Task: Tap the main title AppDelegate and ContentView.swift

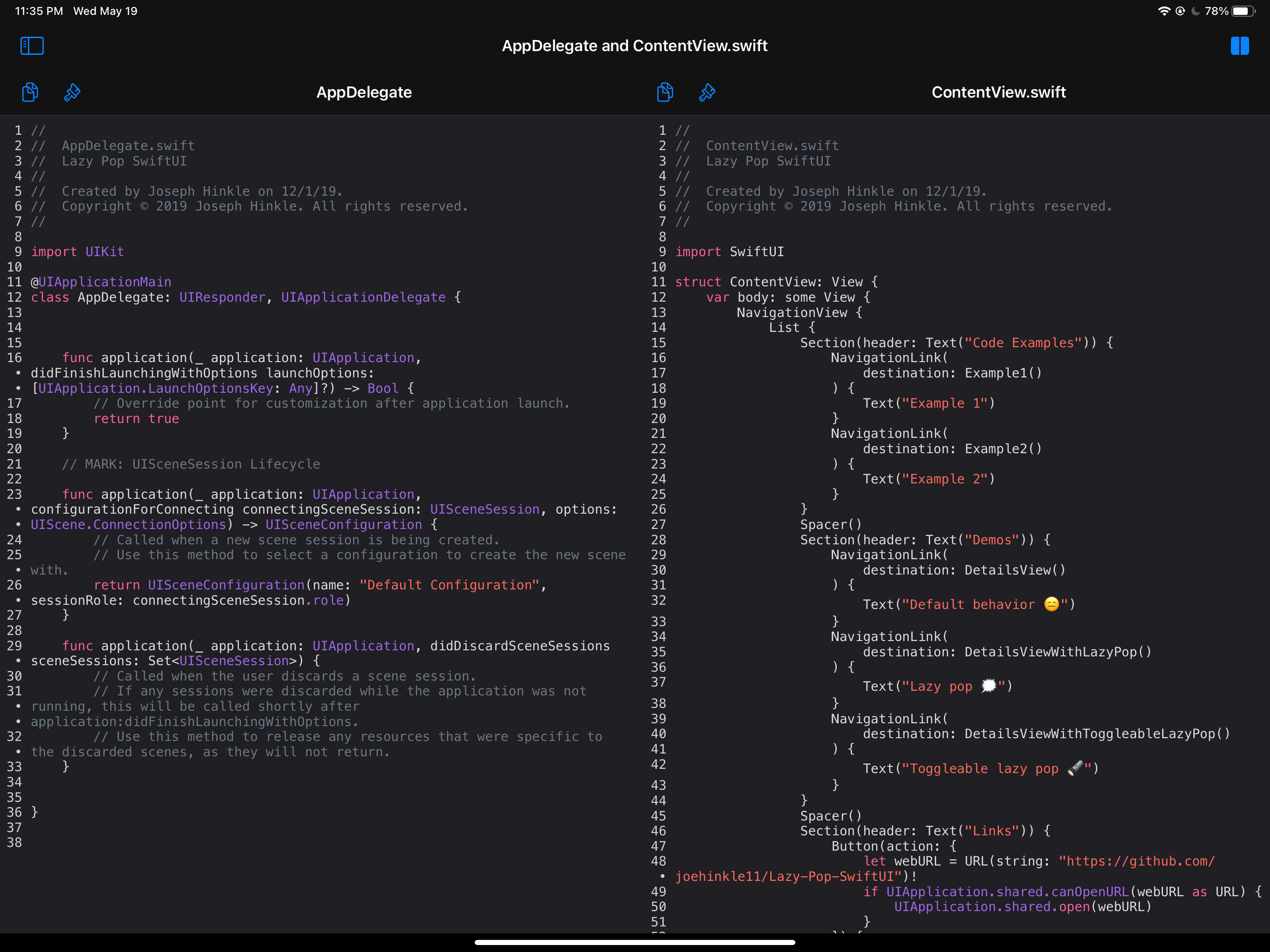Action: [635, 46]
